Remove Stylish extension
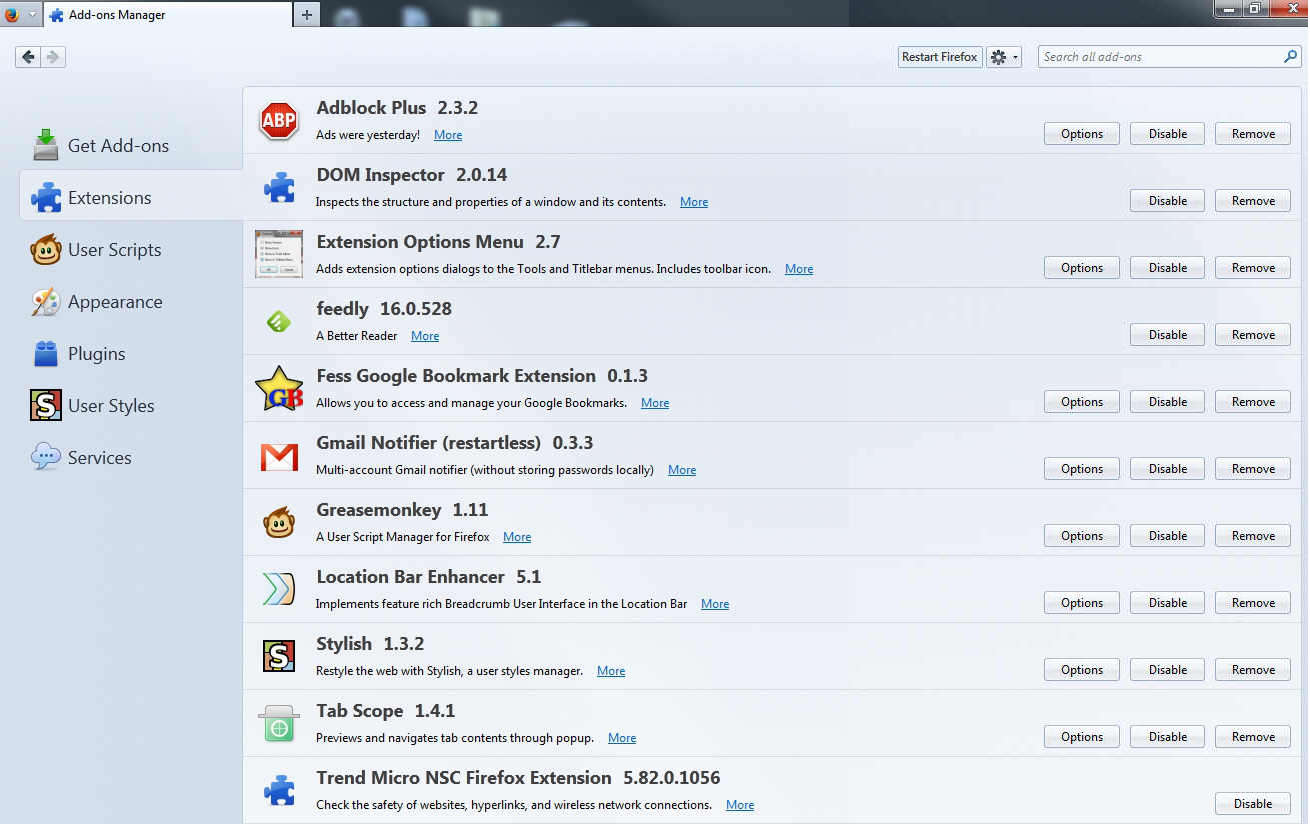This screenshot has width=1310, height=824. pos(1253,670)
